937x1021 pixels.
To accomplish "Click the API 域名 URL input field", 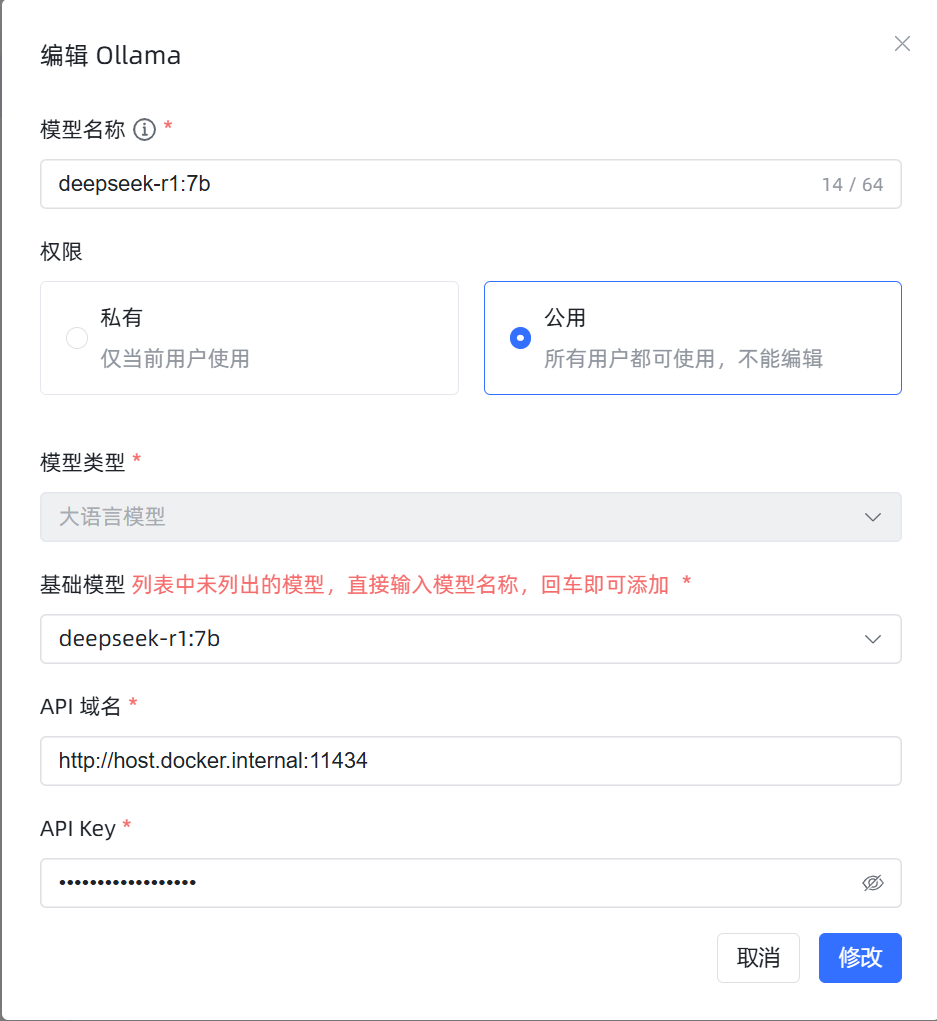I will [x=470, y=761].
